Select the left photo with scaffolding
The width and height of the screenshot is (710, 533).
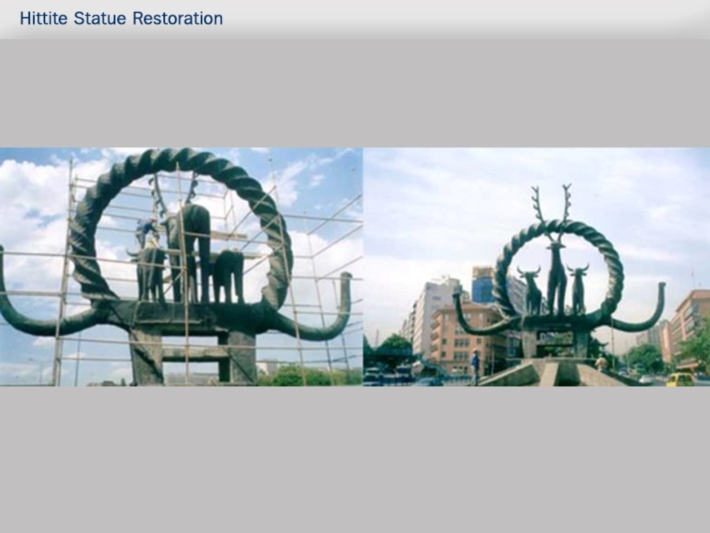181,267
